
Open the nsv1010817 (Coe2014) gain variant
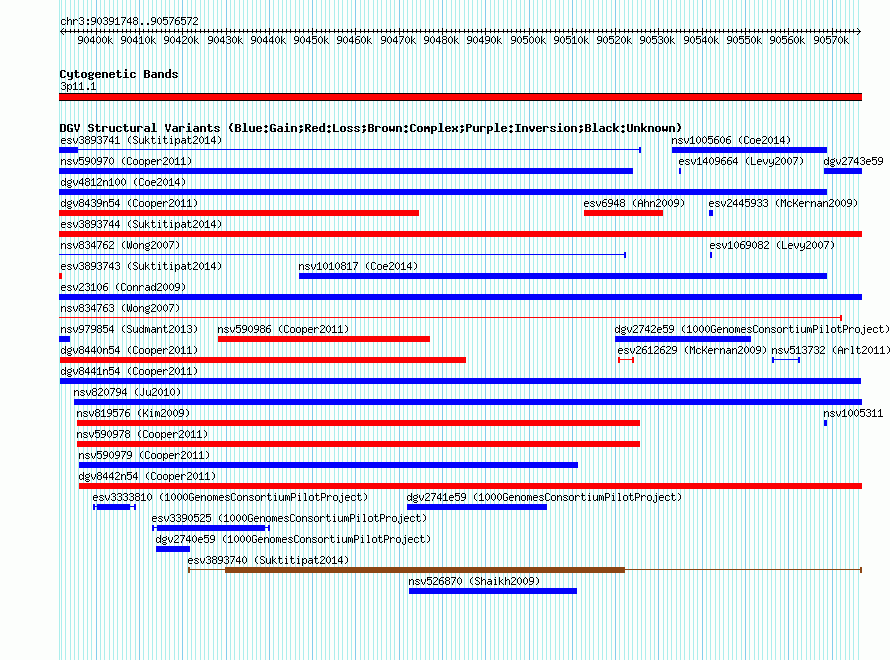[x=562, y=276]
